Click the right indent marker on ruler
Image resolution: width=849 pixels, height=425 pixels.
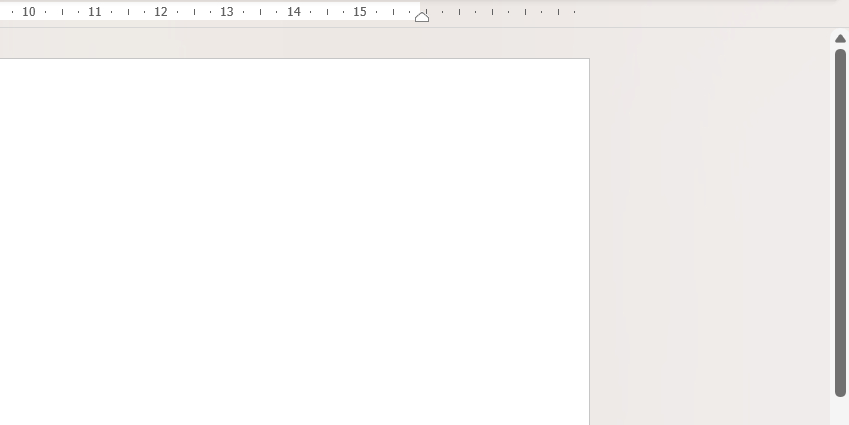[x=422, y=17]
